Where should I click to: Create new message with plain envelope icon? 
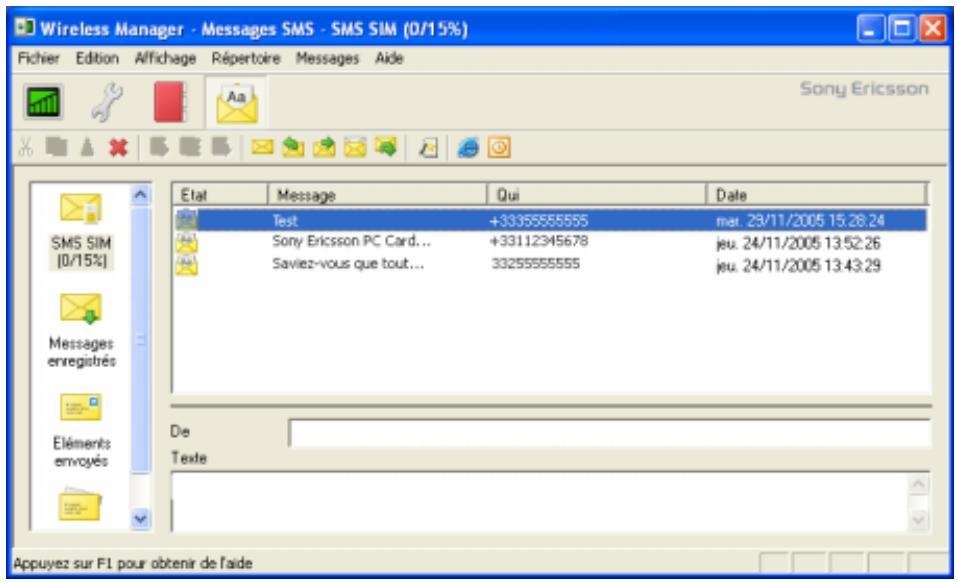coord(262,147)
